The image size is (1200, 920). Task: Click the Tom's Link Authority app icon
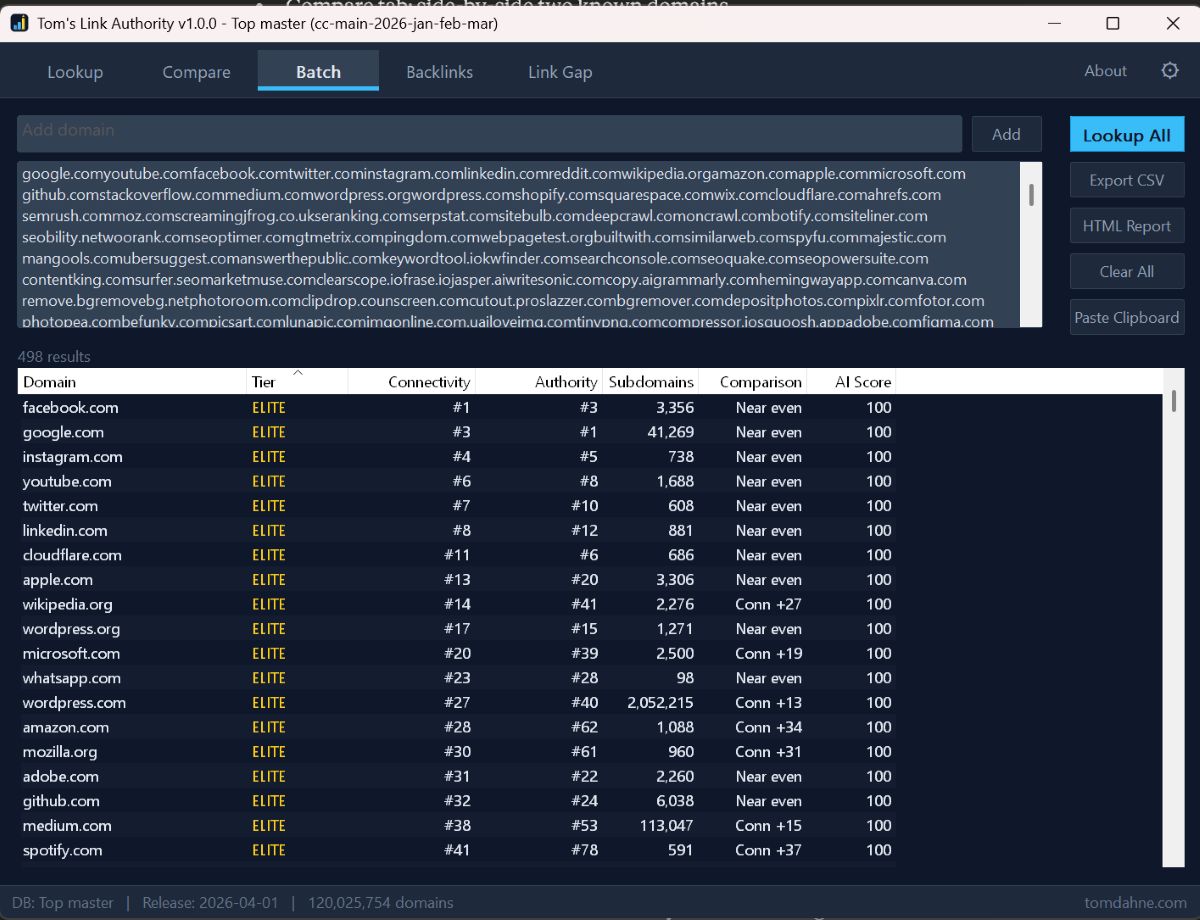(x=17, y=22)
